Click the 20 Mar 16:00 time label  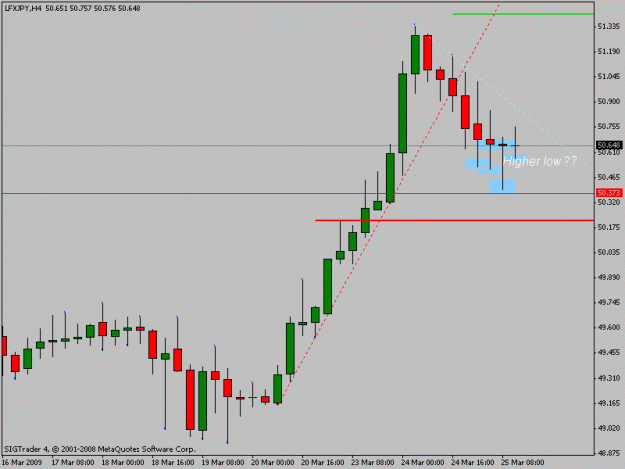pyautogui.click(x=323, y=463)
